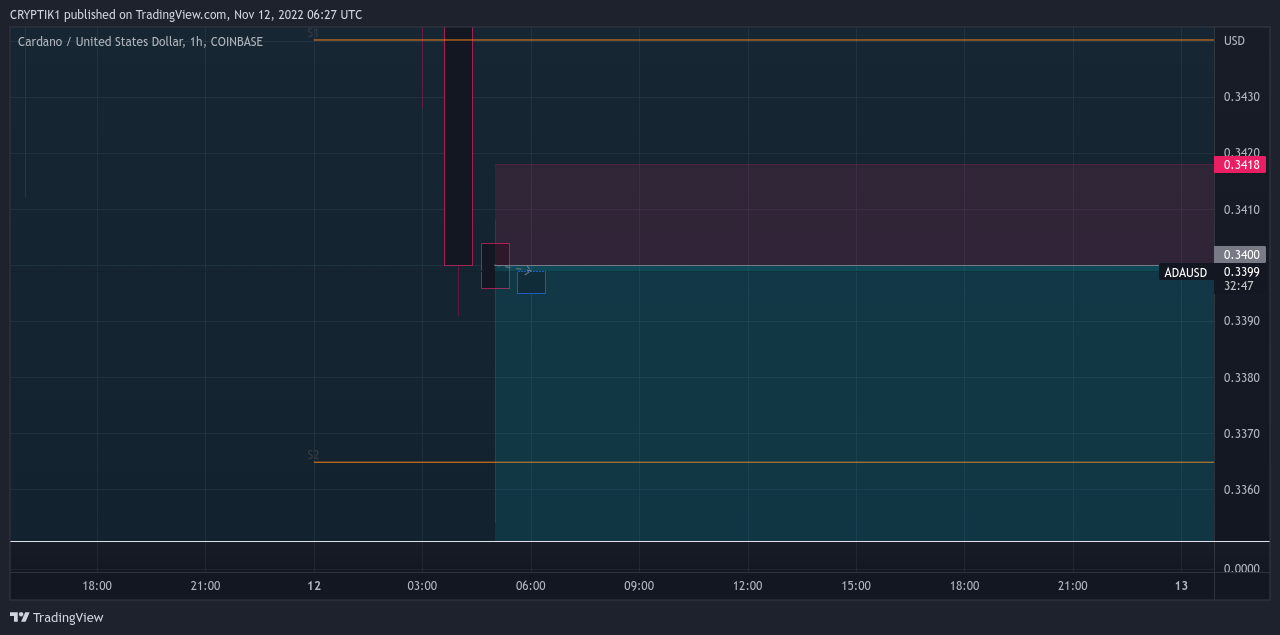The height and width of the screenshot is (635, 1280).
Task: Click the 12 date label on time axis
Action: [x=314, y=586]
